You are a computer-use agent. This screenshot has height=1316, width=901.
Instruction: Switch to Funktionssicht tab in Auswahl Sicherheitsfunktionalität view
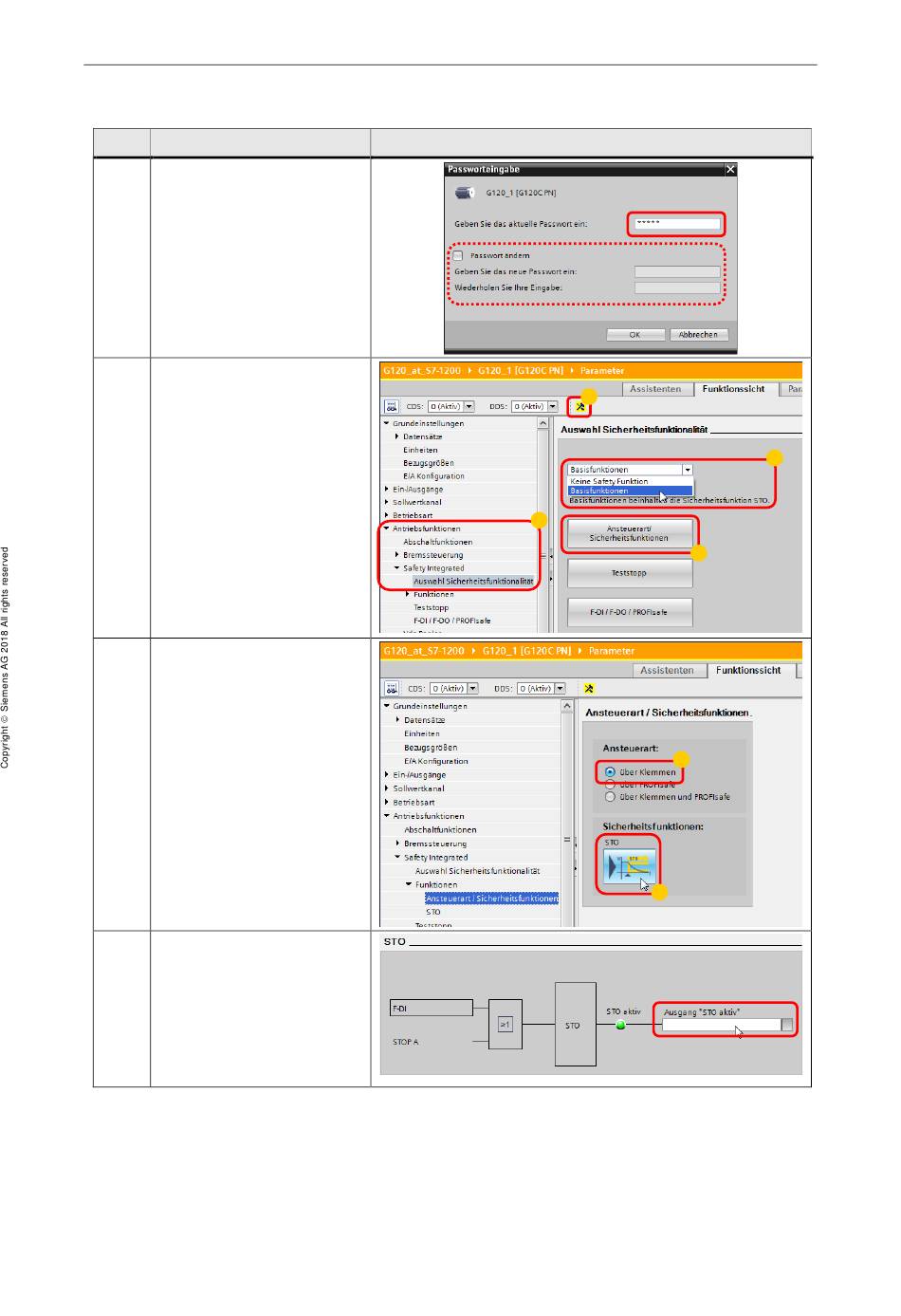(x=733, y=389)
